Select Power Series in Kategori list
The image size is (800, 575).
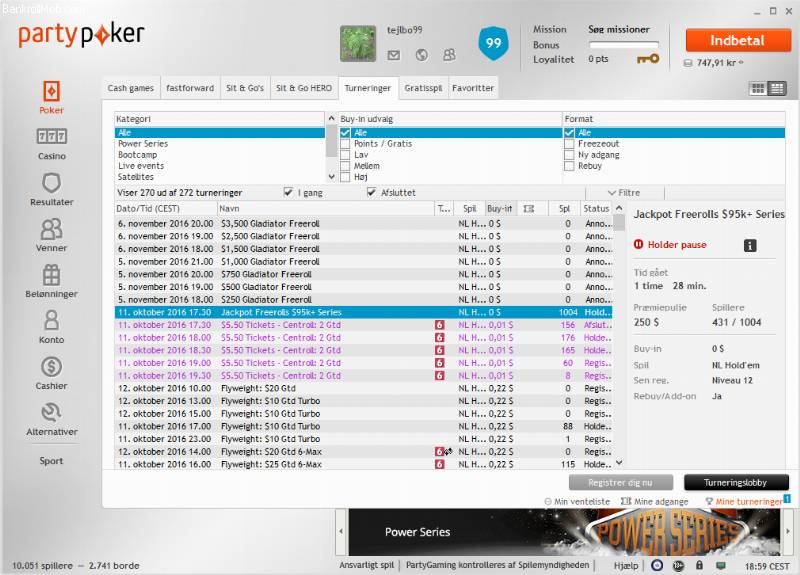pos(143,144)
